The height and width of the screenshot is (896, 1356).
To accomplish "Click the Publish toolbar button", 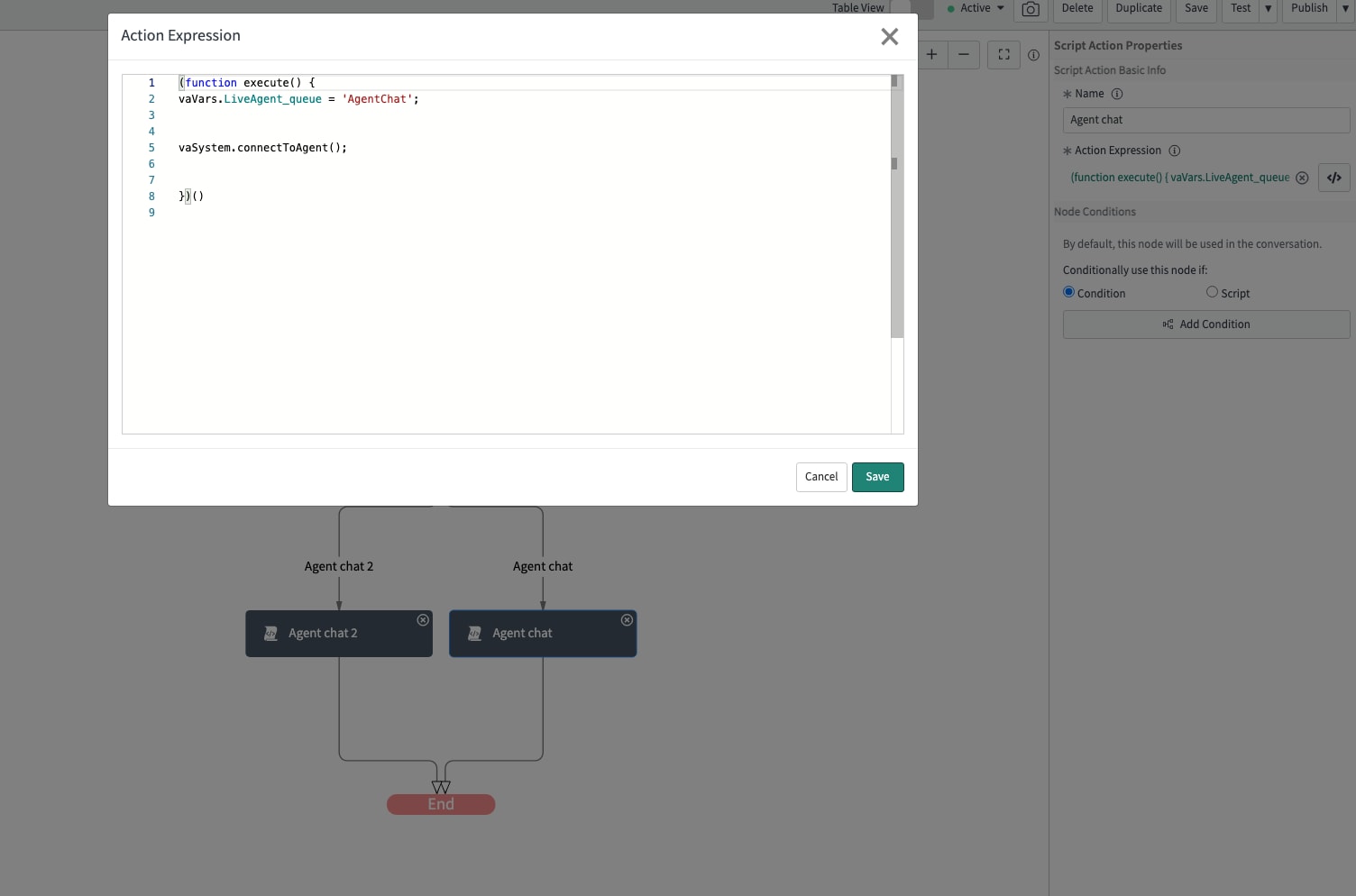I will [x=1309, y=9].
